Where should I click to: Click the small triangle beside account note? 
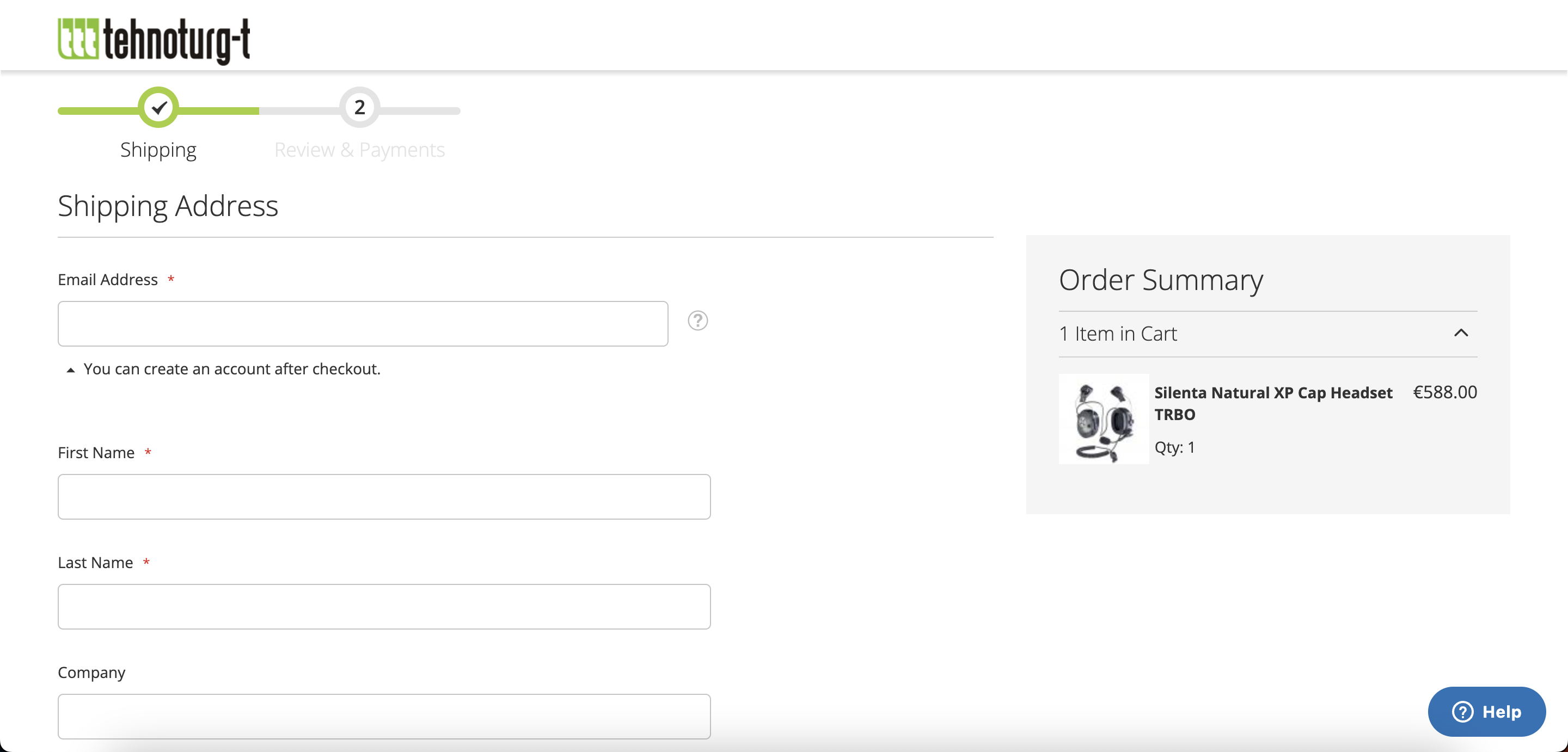point(71,370)
